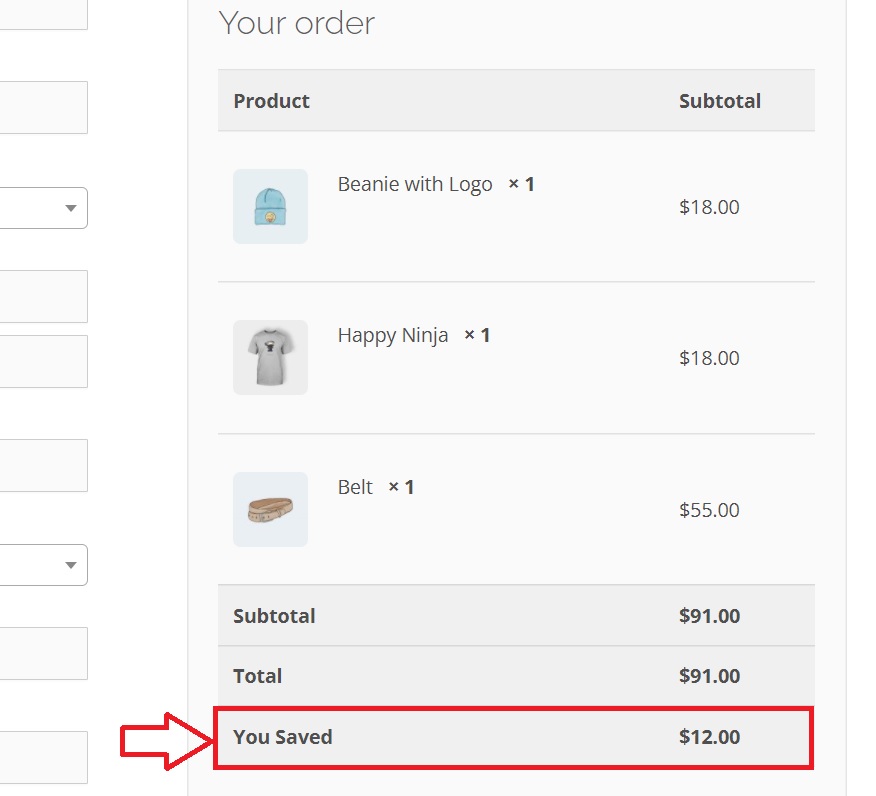
Task: Click the $12.00 saved amount
Action: 710,737
